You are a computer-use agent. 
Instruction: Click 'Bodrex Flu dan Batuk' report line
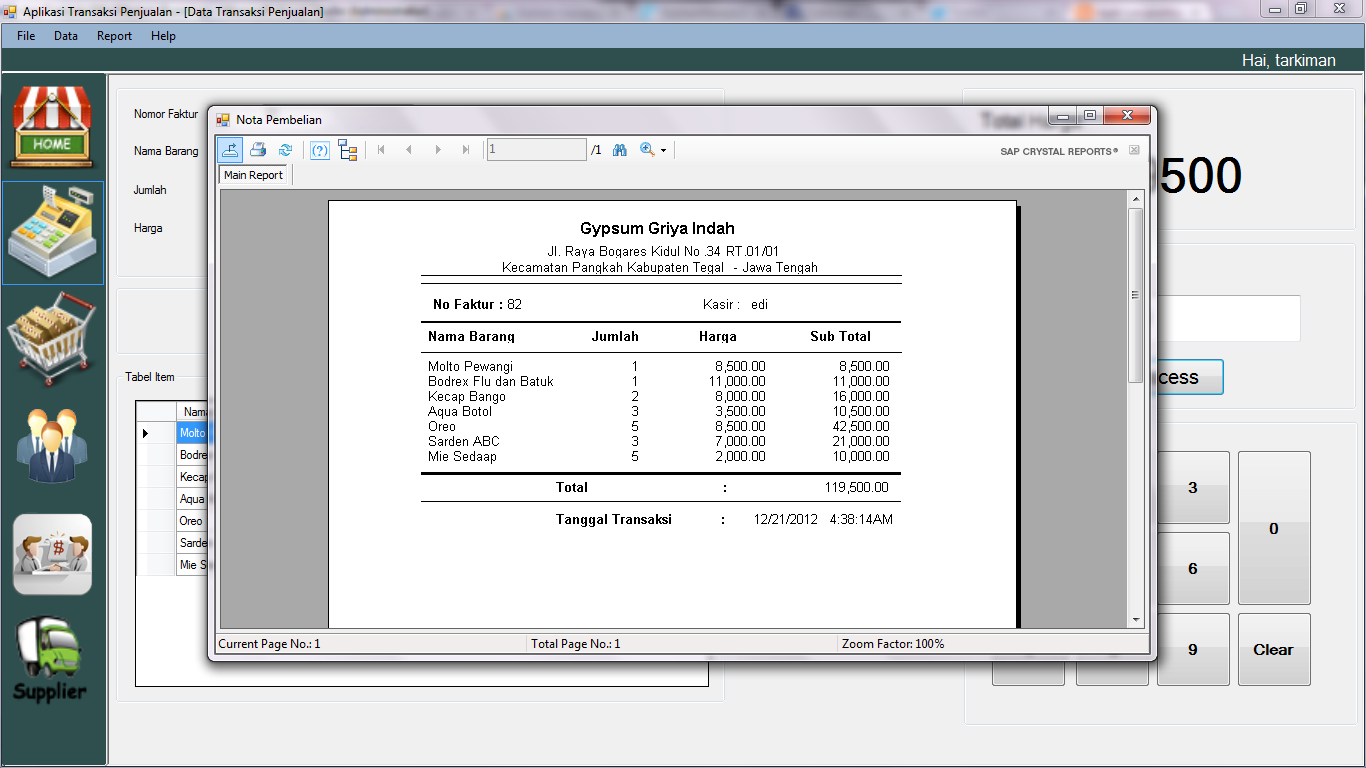(490, 382)
